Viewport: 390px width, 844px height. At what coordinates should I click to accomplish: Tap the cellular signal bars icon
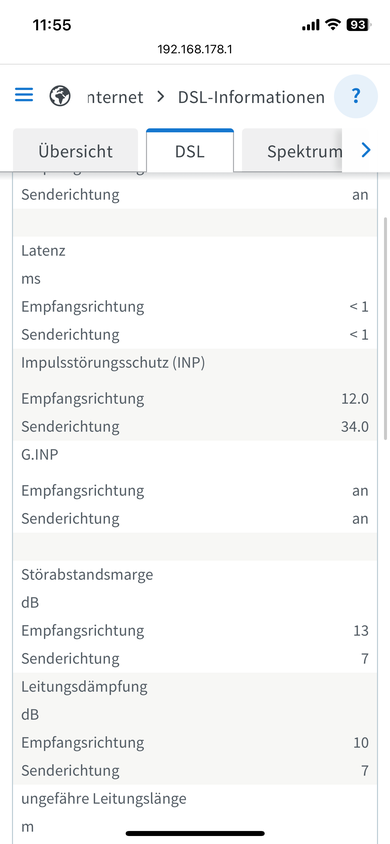point(310,25)
